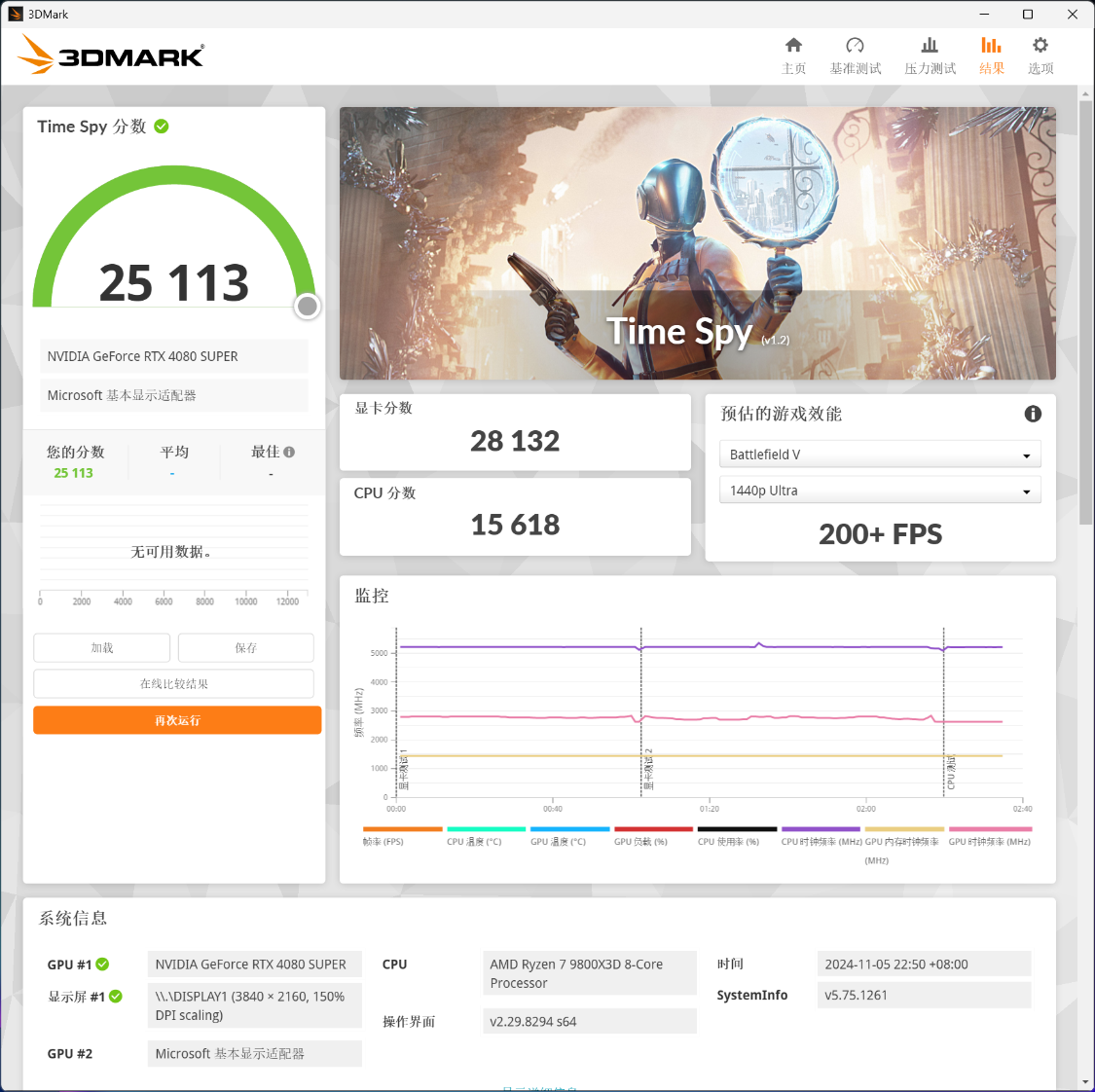Viewport: 1095px width, 1092px height.
Task: Open the 压力测试 stress test section
Action: tap(930, 55)
